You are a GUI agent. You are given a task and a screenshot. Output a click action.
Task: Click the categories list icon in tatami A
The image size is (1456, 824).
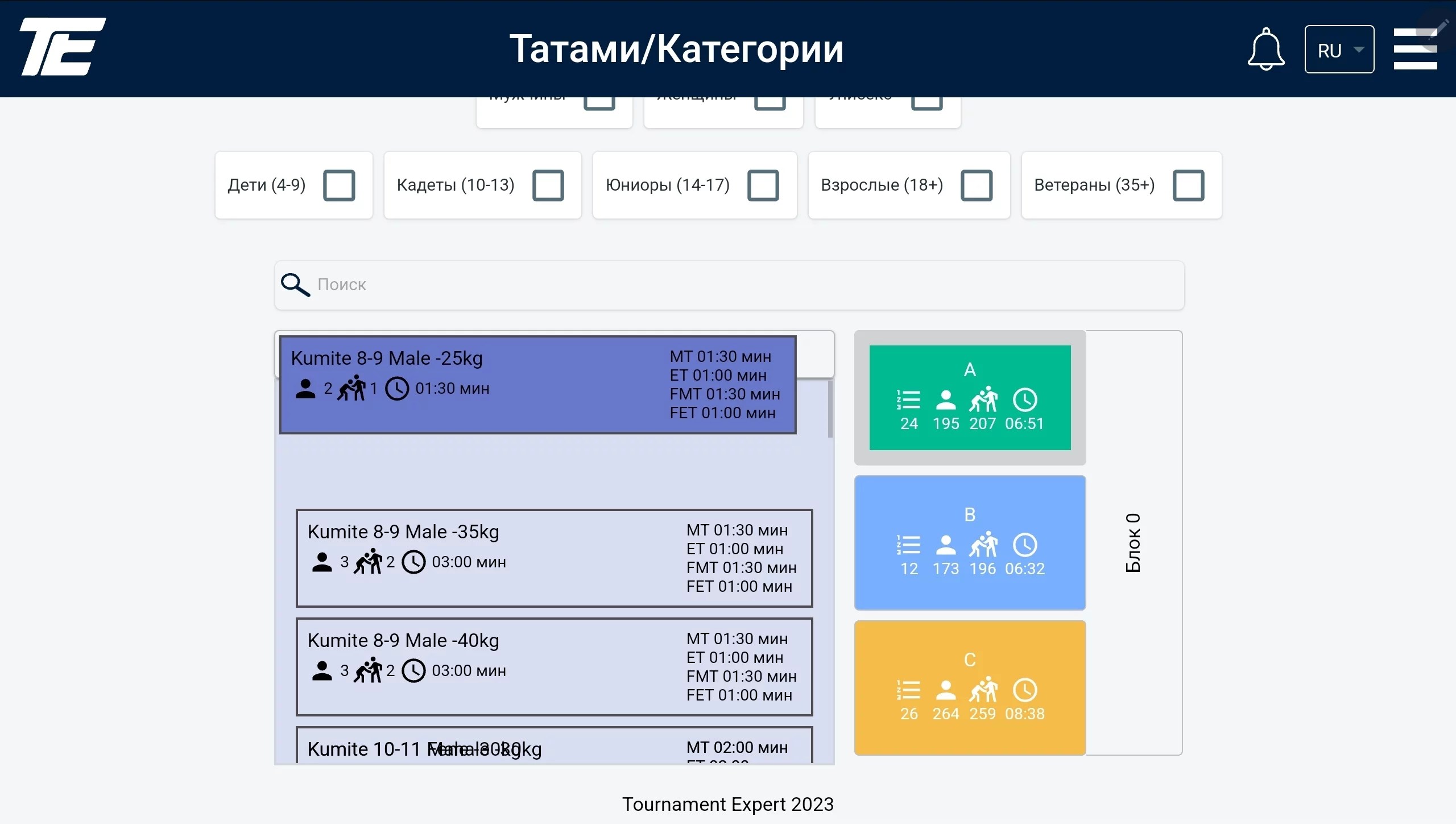[x=908, y=400]
